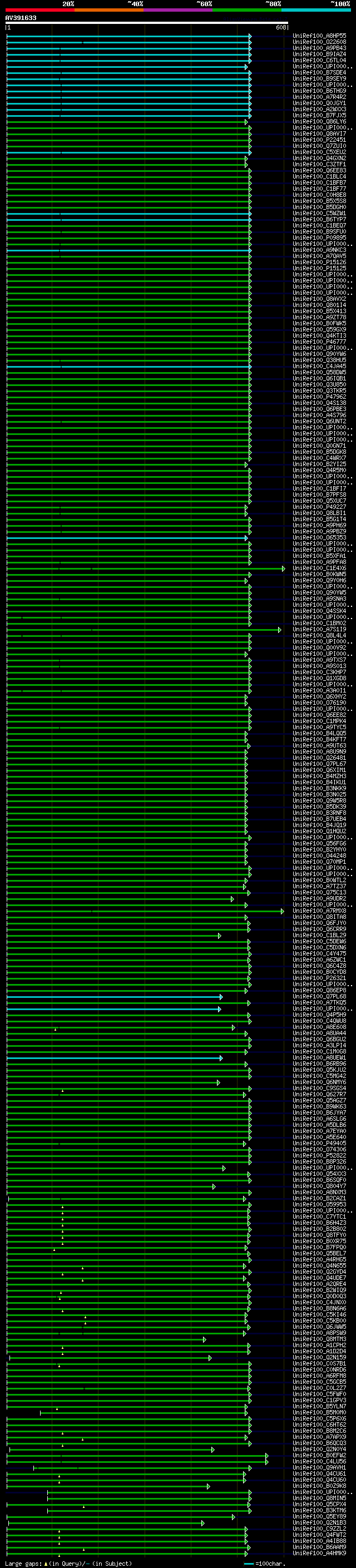Select hit label UniRef100_Q26481
This screenshot has width=356, height=1568.
click(319, 758)
